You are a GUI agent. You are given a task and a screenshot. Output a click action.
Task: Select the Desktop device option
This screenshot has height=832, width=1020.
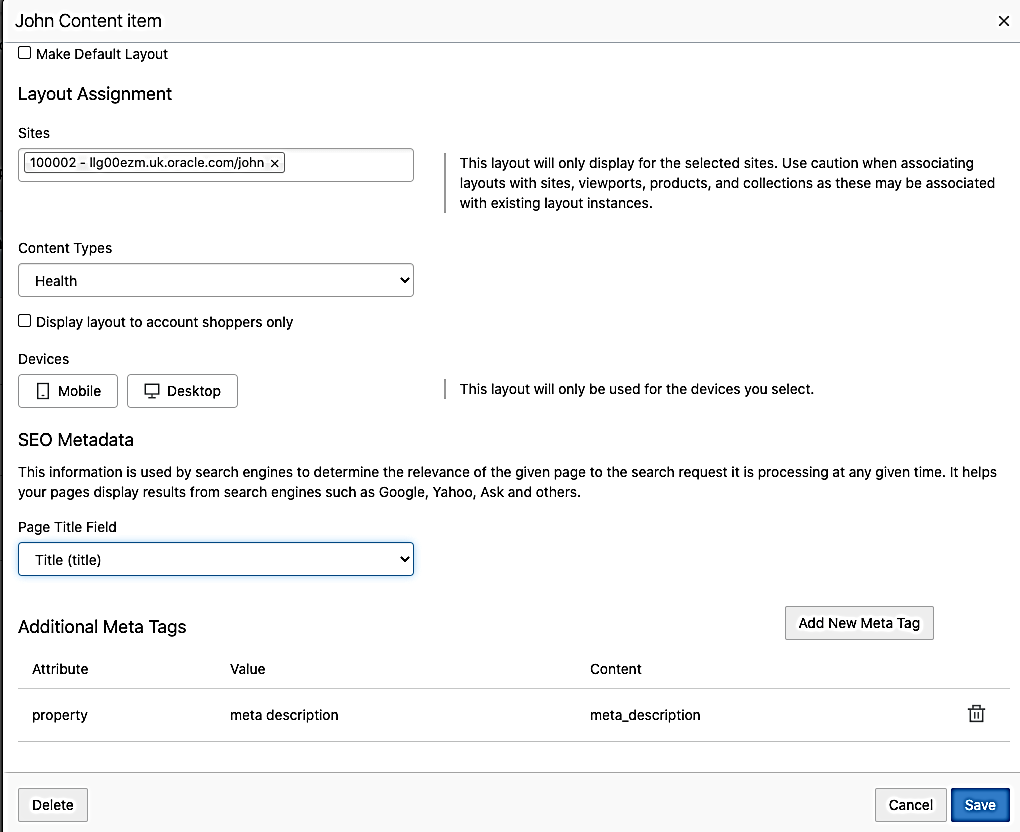point(182,391)
